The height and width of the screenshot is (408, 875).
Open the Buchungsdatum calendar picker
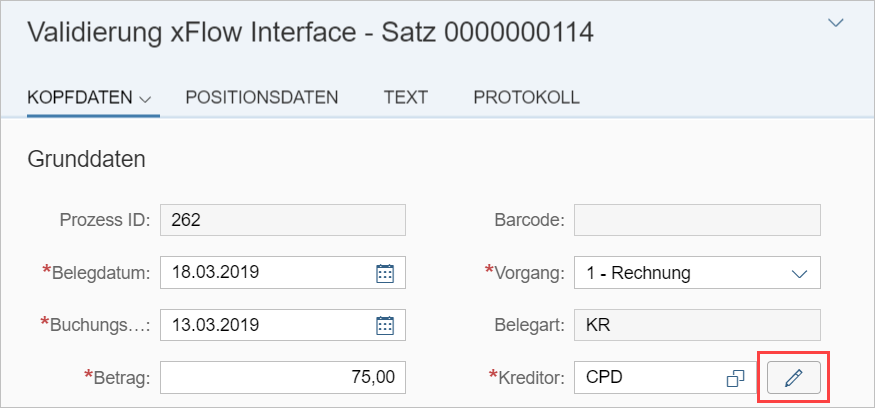385,325
